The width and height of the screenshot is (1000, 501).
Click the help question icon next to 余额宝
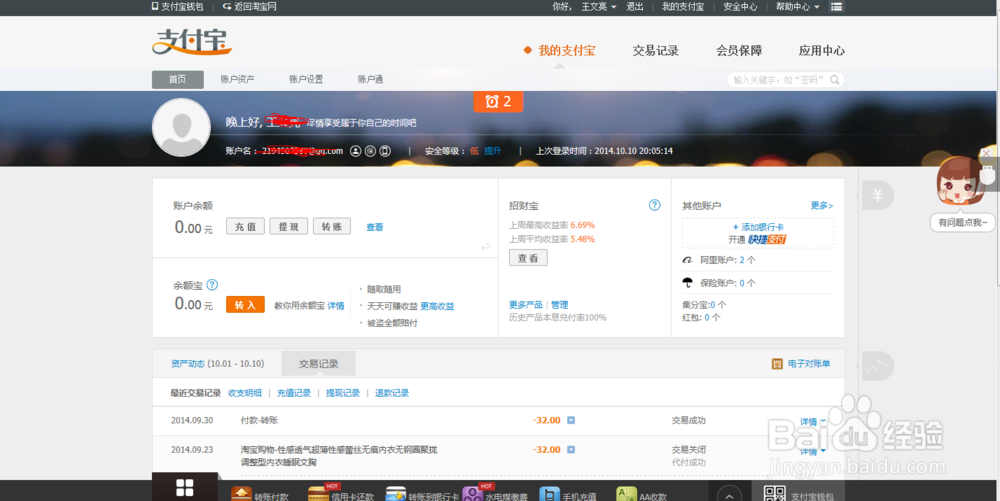tap(212, 285)
